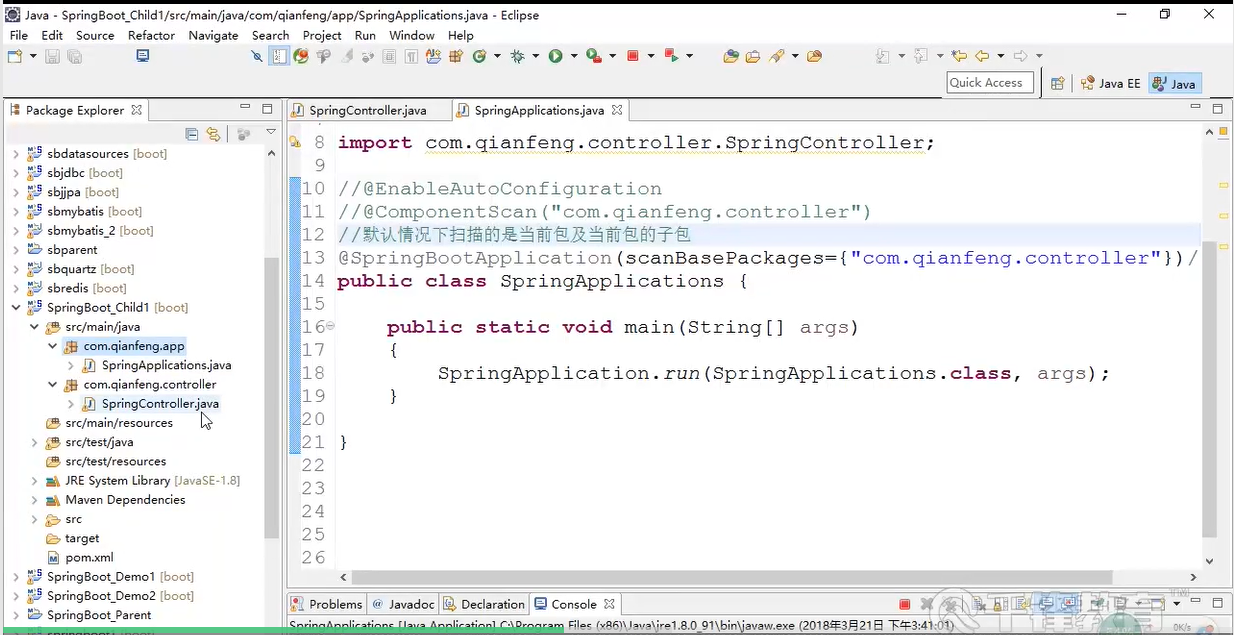This screenshot has height=635, width=1234.
Task: Collapse the main method fold at line 16
Action: click(331, 326)
